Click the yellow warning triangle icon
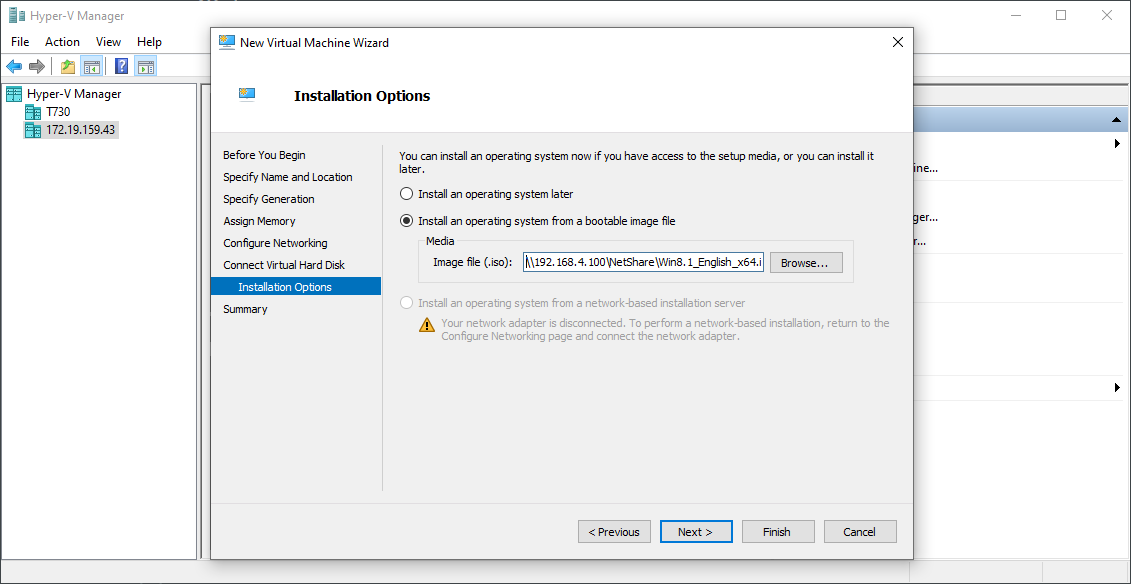 (x=427, y=325)
